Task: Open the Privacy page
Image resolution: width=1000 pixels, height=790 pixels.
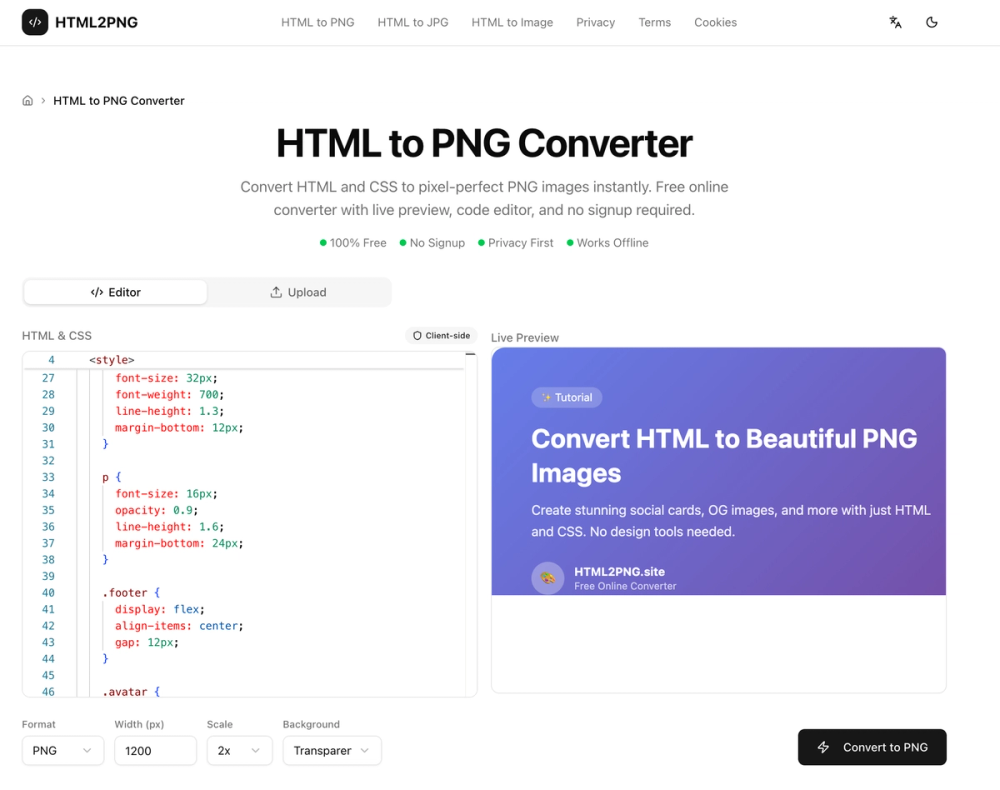Action: pyautogui.click(x=595, y=22)
